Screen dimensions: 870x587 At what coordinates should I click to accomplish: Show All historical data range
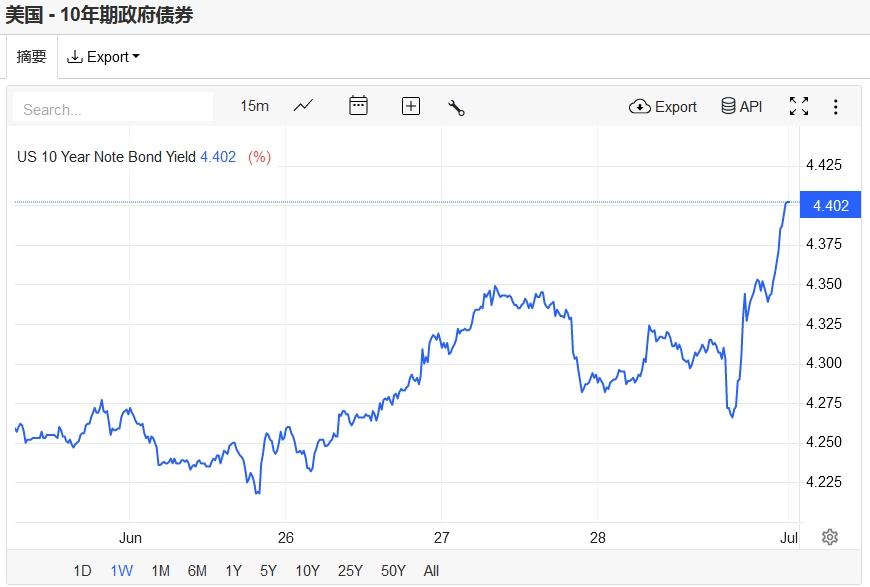pos(431,571)
